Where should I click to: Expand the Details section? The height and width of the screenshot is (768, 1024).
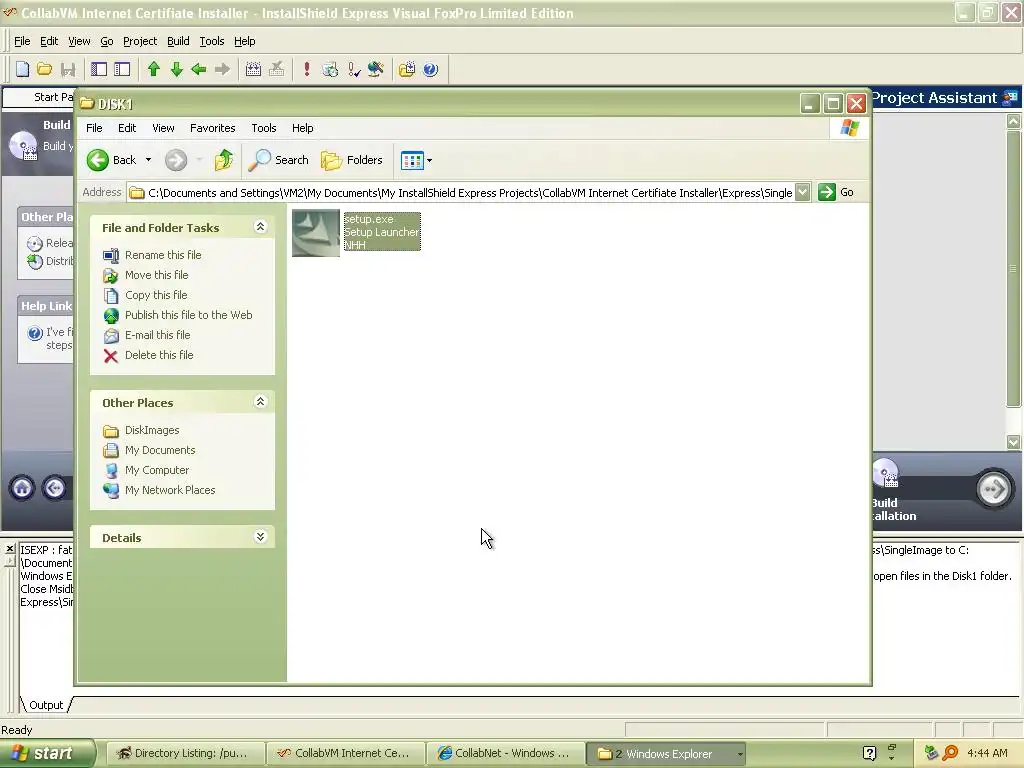click(x=260, y=537)
